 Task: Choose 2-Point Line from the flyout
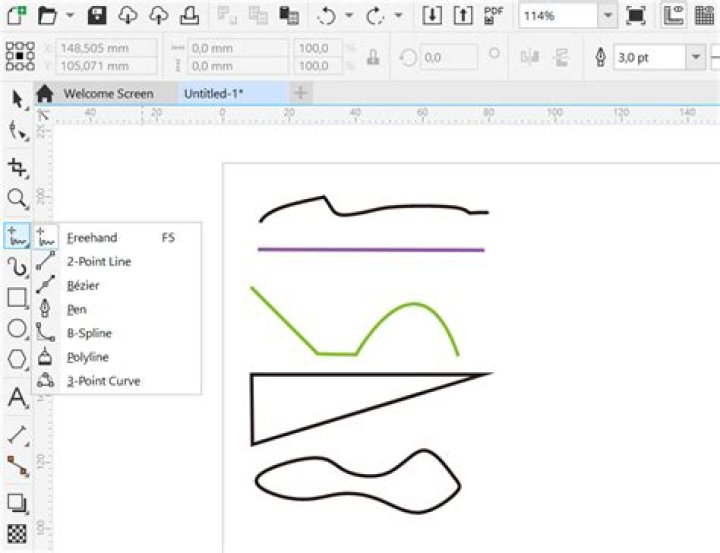(x=117, y=262)
